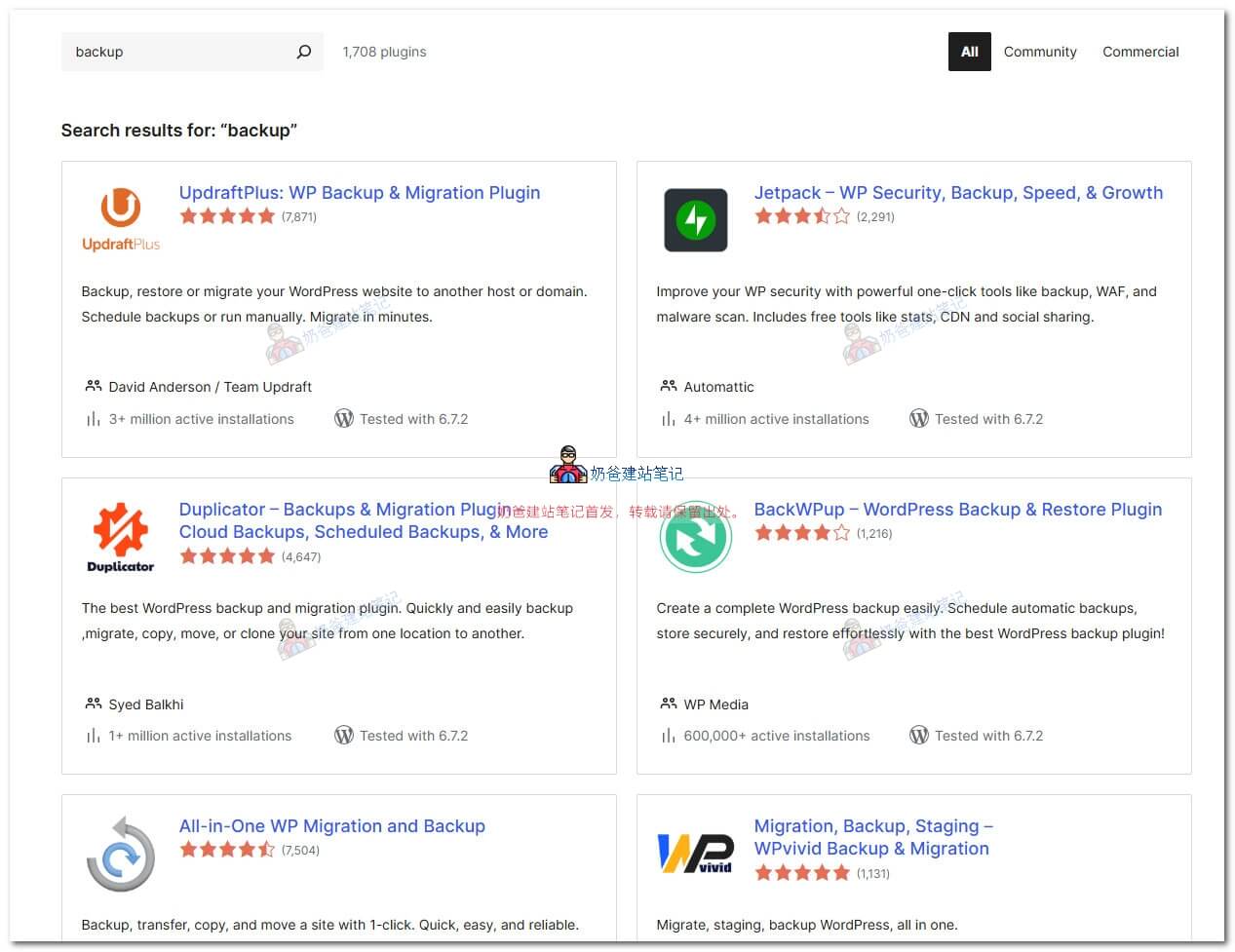Click the WPvivid plugin logo
The height and width of the screenshot is (952, 1235).
click(x=695, y=854)
